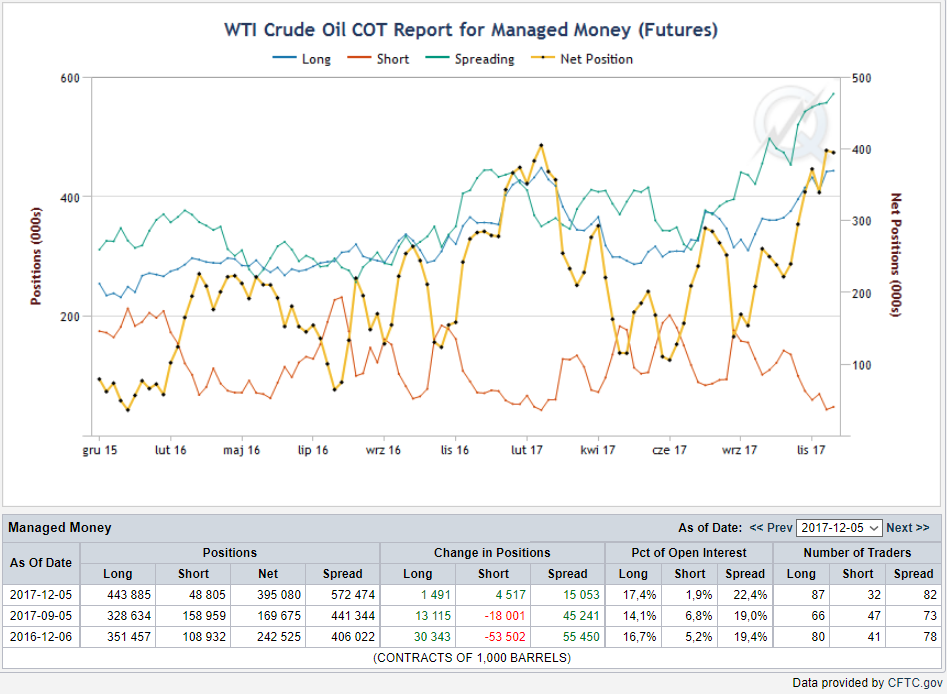Select traders Spread count 82
The width and height of the screenshot is (947, 694).
point(930,595)
